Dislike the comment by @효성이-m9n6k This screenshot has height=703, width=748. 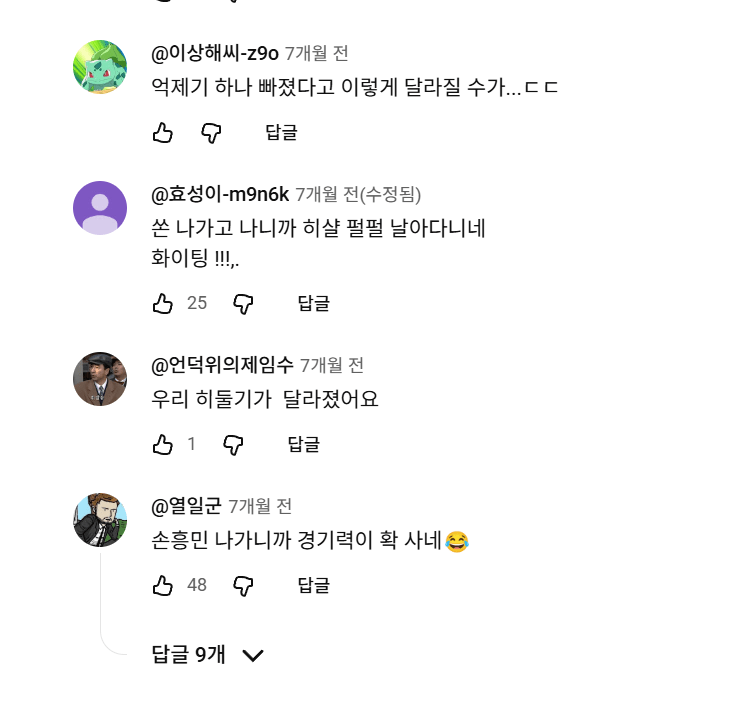243,303
